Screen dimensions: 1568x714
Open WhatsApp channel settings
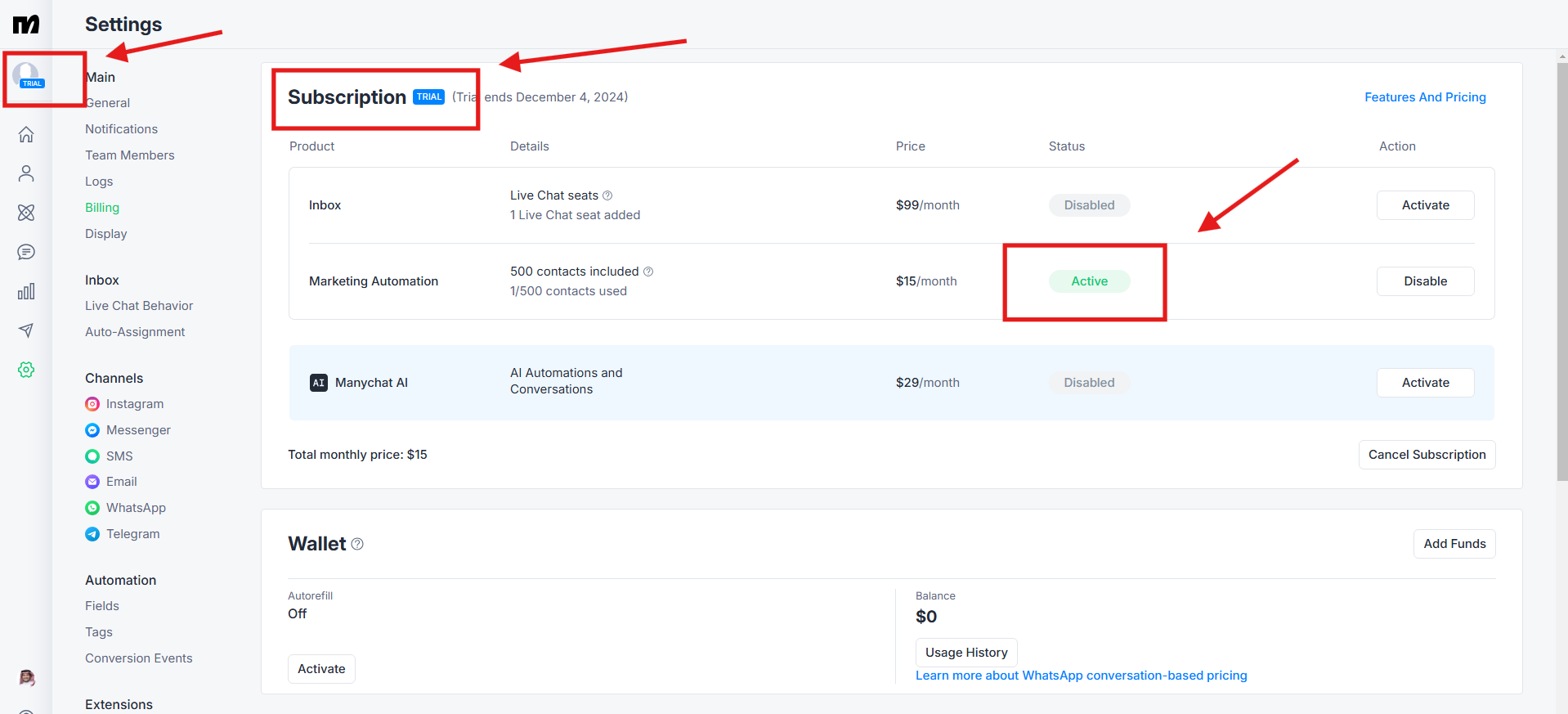click(x=136, y=508)
